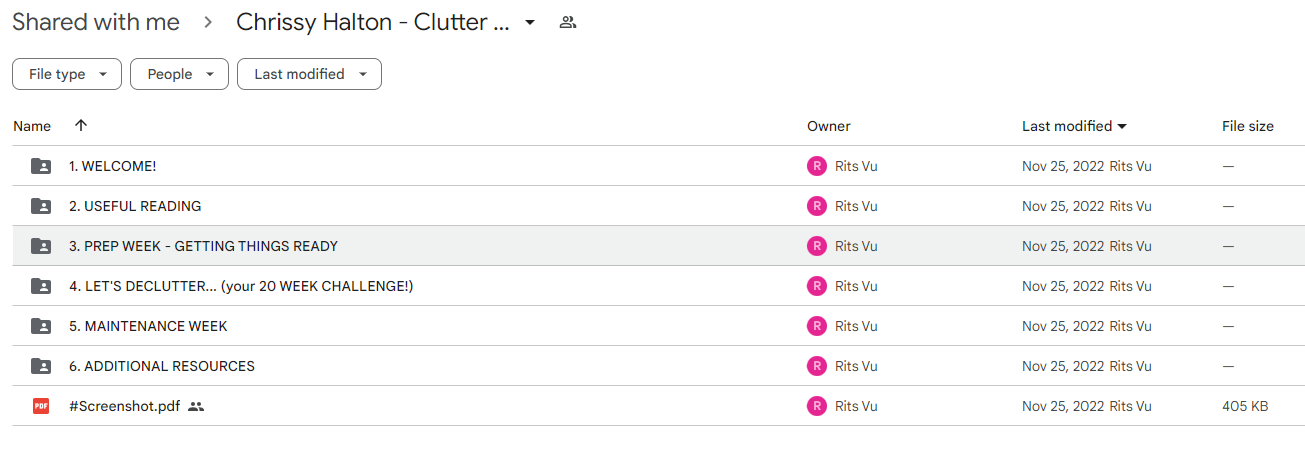Image resolution: width=1305 pixels, height=450 pixels.
Task: Click the shared icon beside #Screenshot.pdf filename
Action: coord(196,407)
